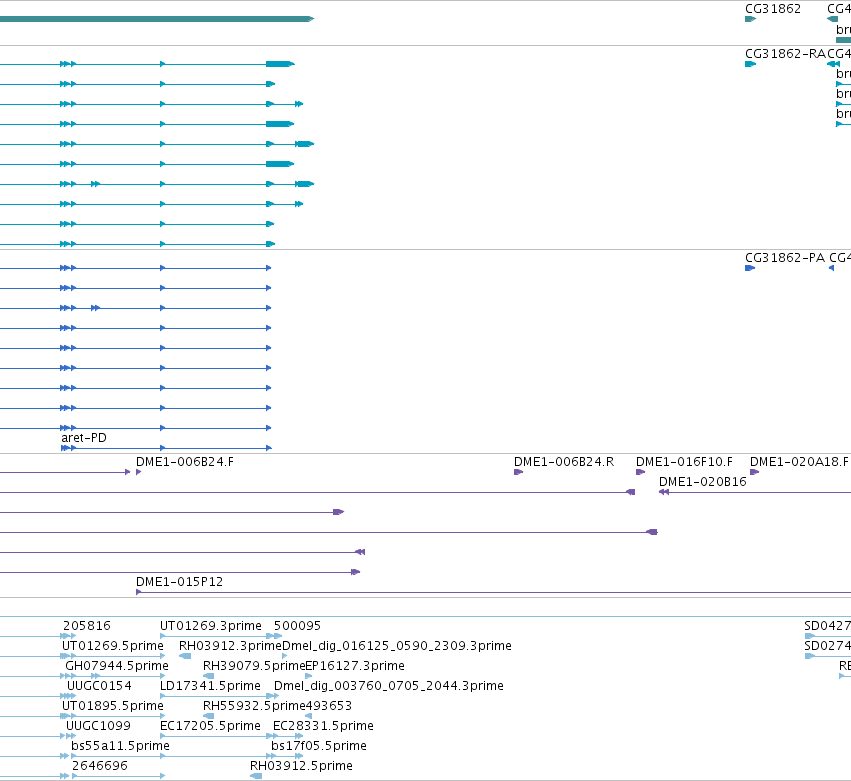Screen dimensions: 851x781
Task: Select the UUGC1099 label
Action: point(98,726)
